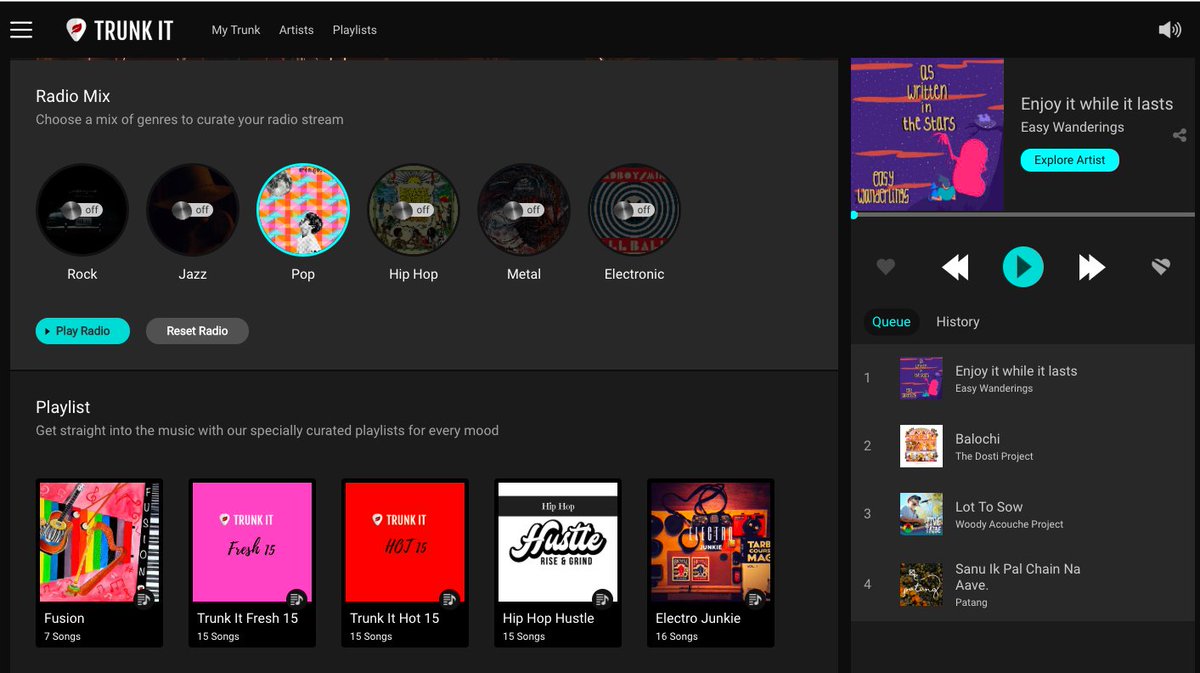
Task: Share the current song
Action: (x=1179, y=135)
